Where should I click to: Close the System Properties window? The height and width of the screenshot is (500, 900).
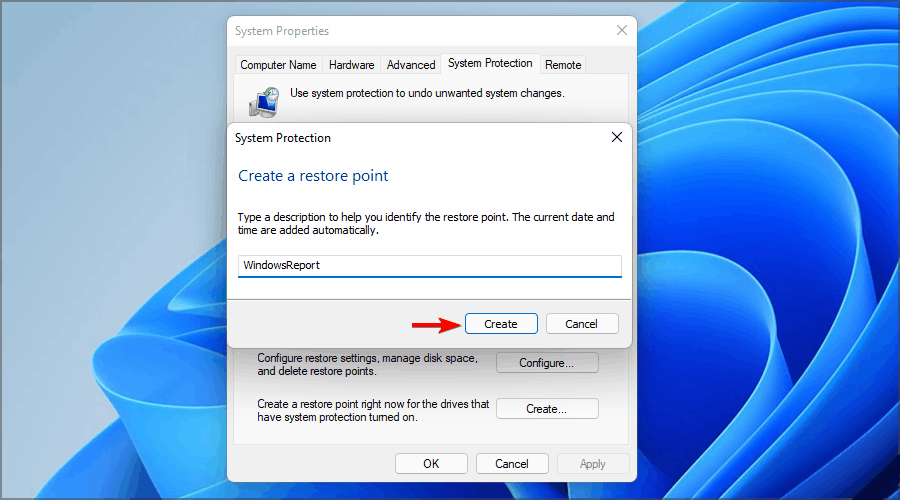coord(622,30)
